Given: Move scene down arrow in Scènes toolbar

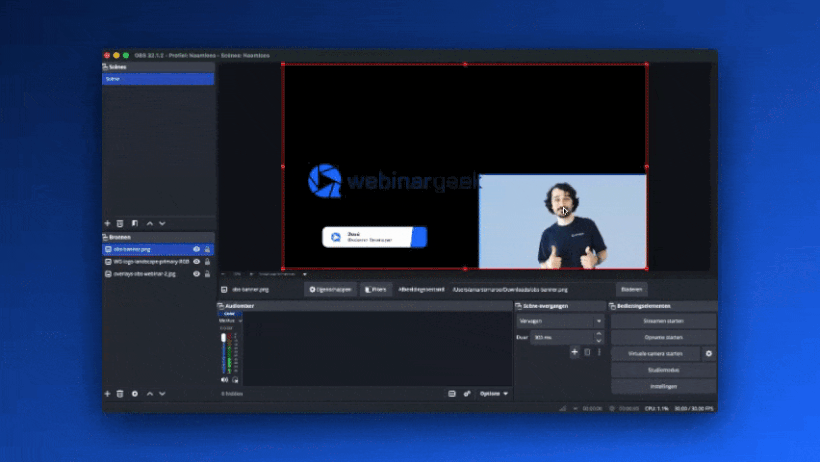Looking at the screenshot, I should click(x=162, y=223).
